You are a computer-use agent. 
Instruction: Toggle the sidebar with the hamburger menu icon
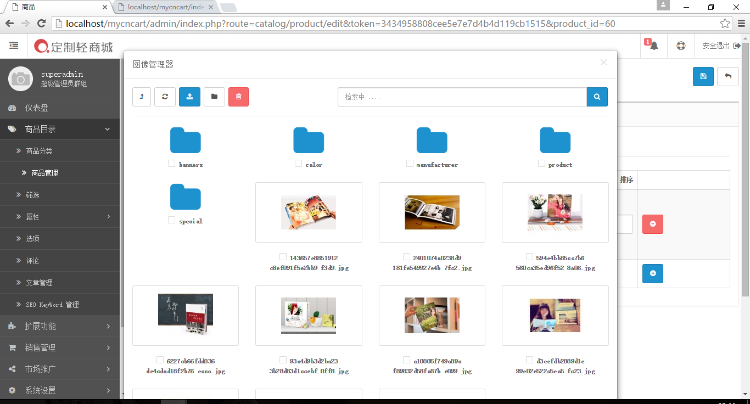[14, 45]
